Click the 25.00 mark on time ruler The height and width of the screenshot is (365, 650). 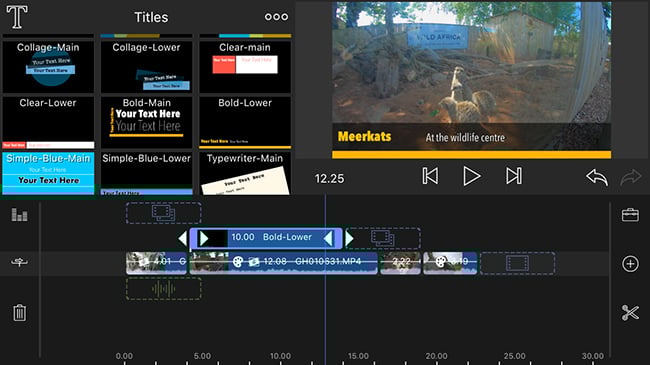[x=514, y=356]
